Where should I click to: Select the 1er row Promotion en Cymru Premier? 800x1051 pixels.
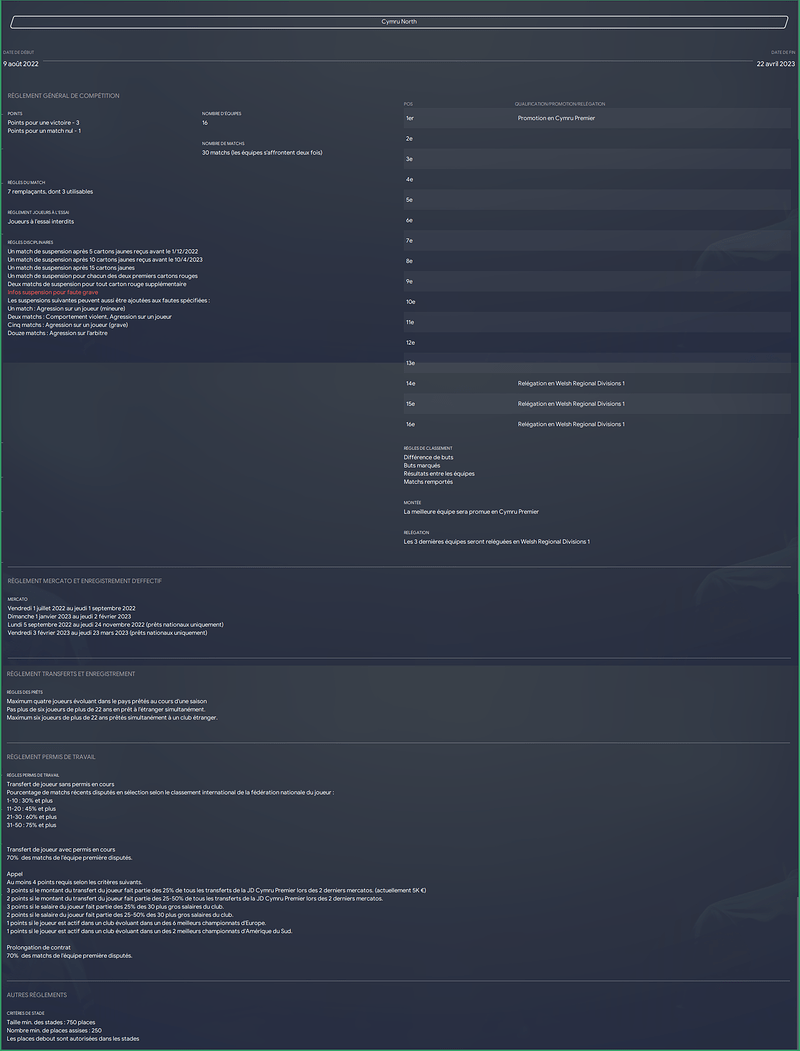597,118
